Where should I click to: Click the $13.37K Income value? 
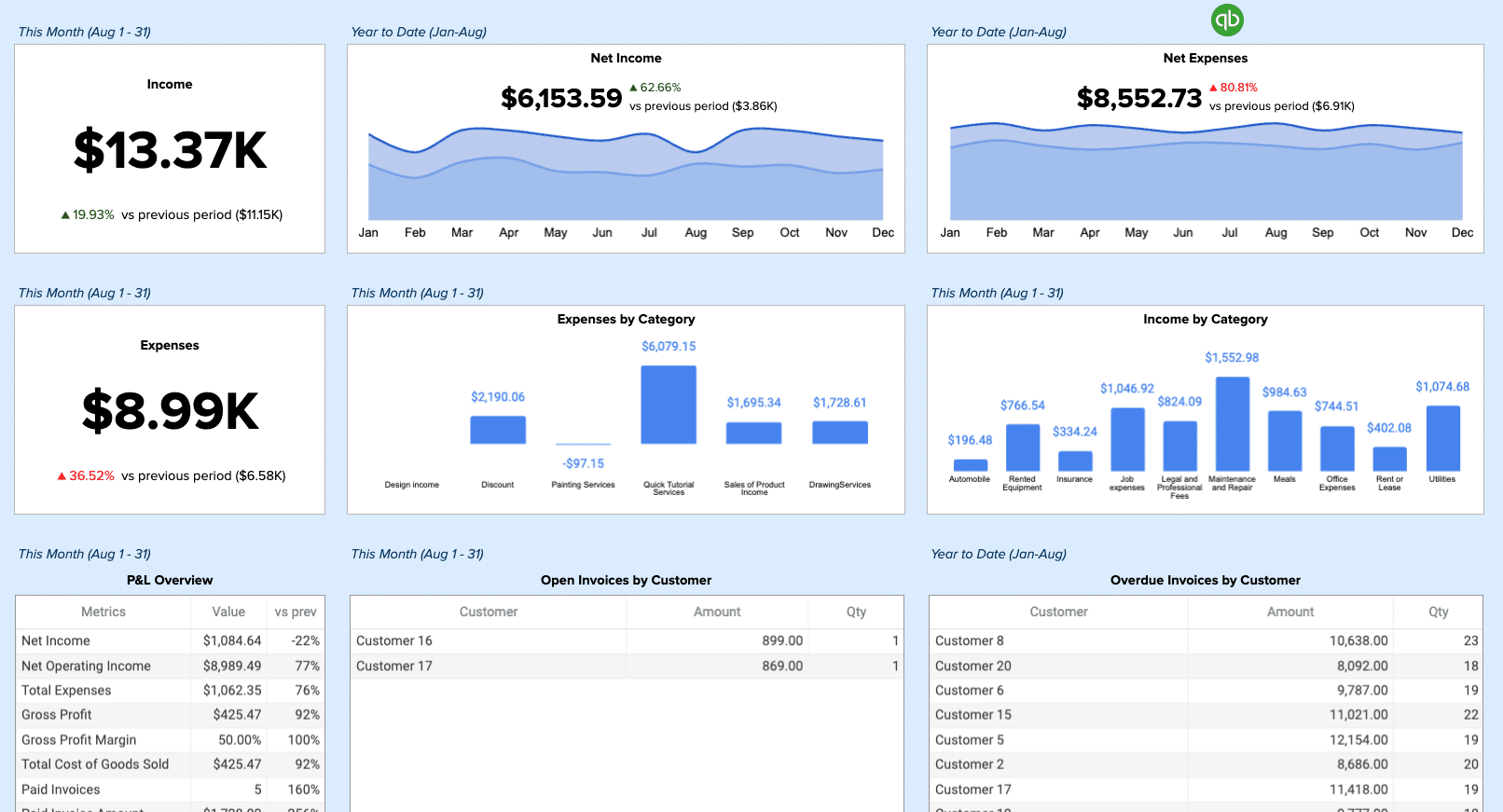pos(170,151)
